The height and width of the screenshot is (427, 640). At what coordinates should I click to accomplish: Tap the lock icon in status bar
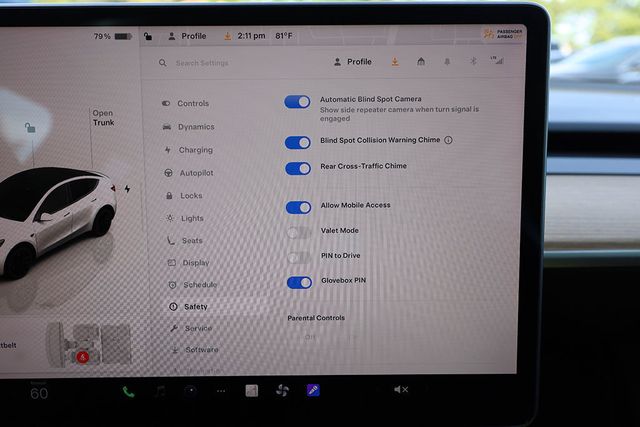148,36
